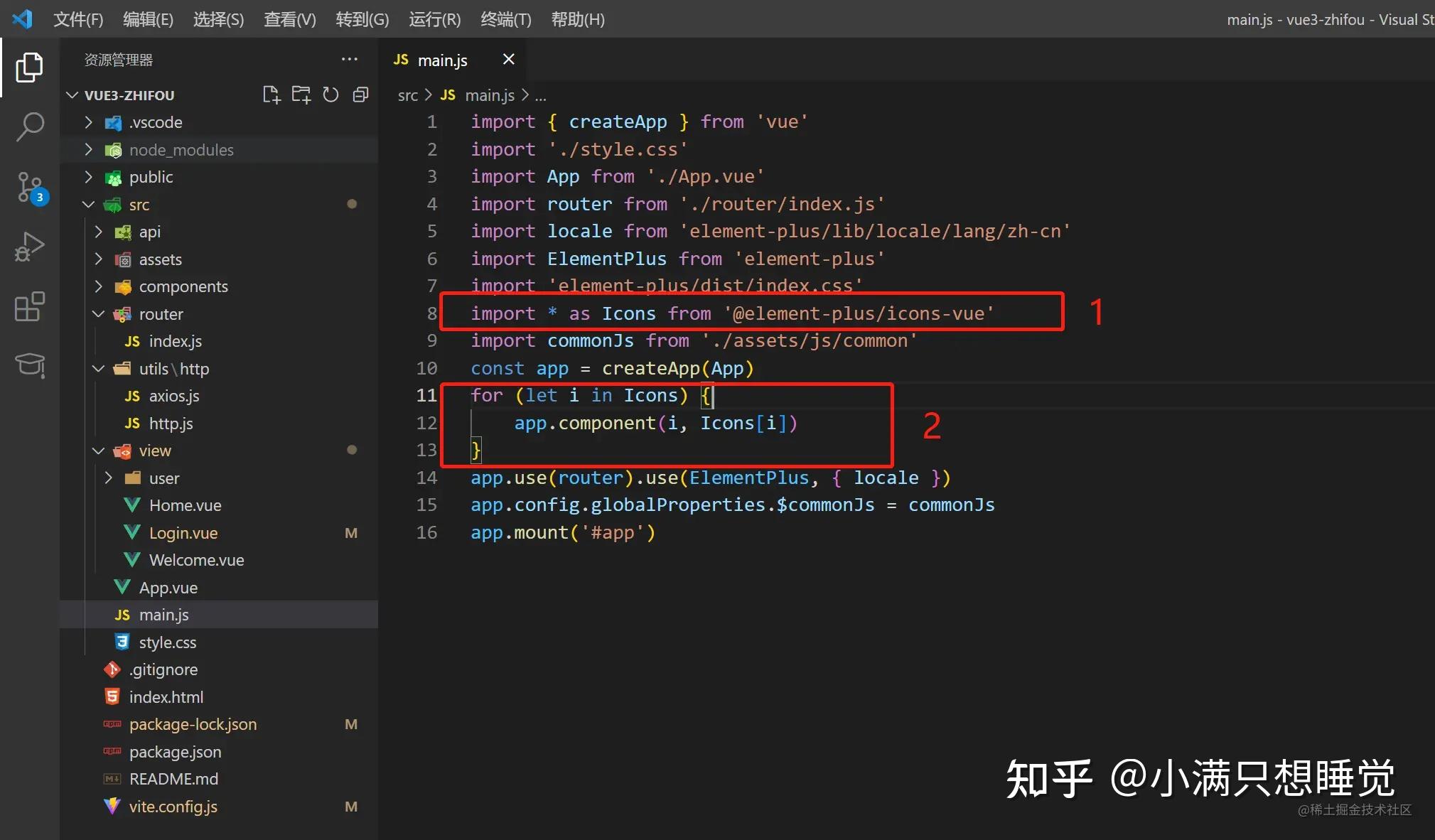Click the components folder icon
Screen dimensions: 1435x840
pyautogui.click(x=123, y=286)
